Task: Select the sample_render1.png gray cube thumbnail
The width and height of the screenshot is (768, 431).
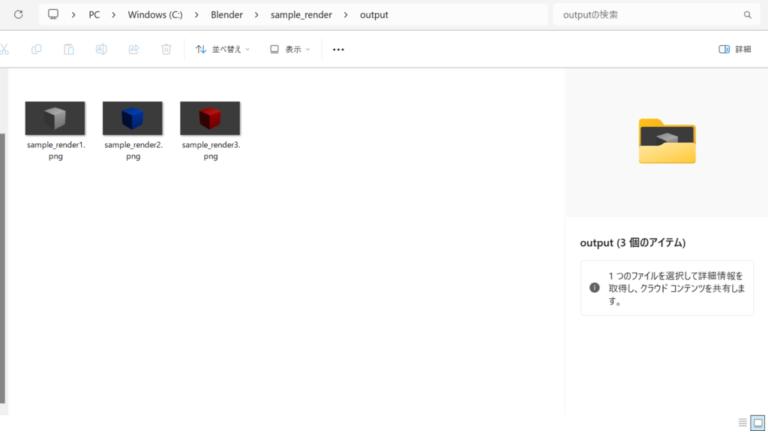Action: (55, 118)
